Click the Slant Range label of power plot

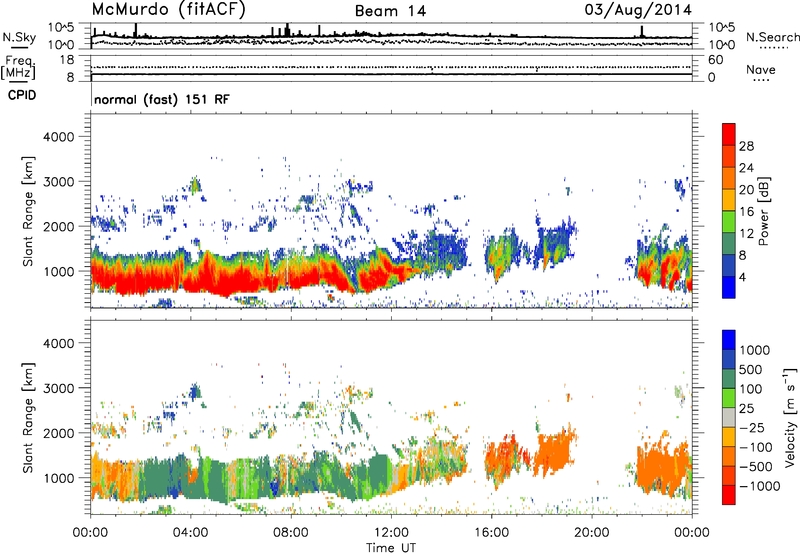coord(28,212)
